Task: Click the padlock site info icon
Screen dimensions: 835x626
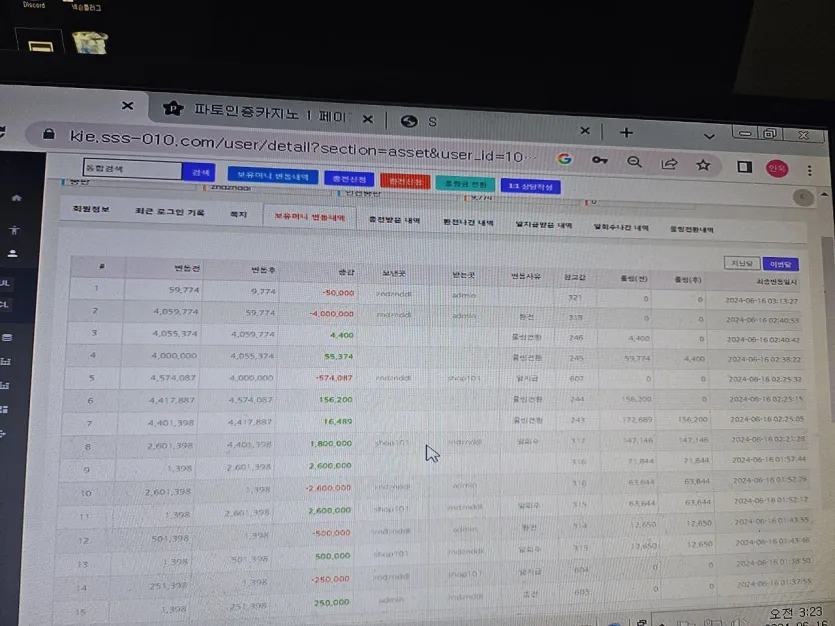Action: pyautogui.click(x=49, y=134)
